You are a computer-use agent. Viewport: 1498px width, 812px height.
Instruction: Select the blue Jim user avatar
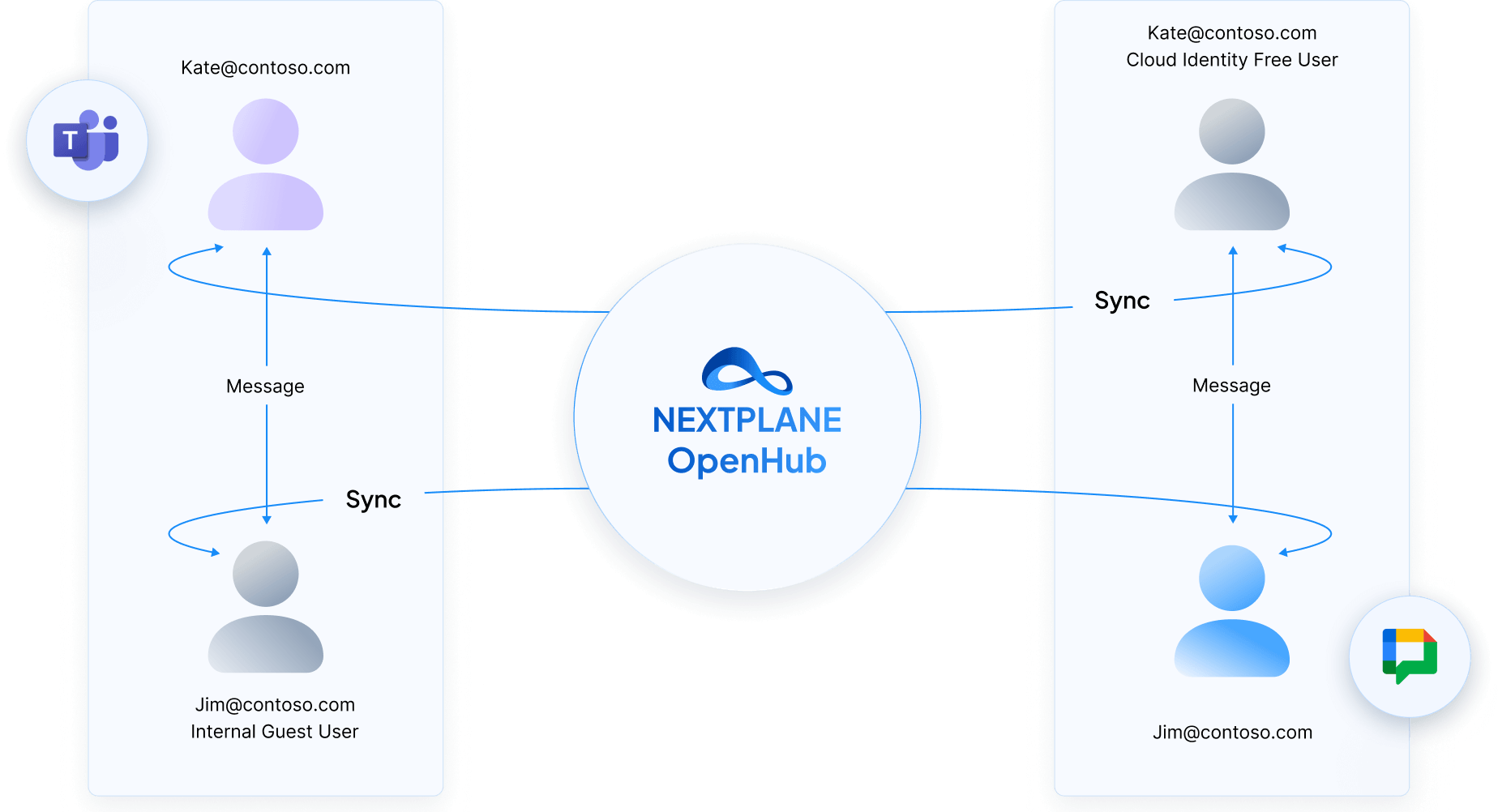(1232, 611)
